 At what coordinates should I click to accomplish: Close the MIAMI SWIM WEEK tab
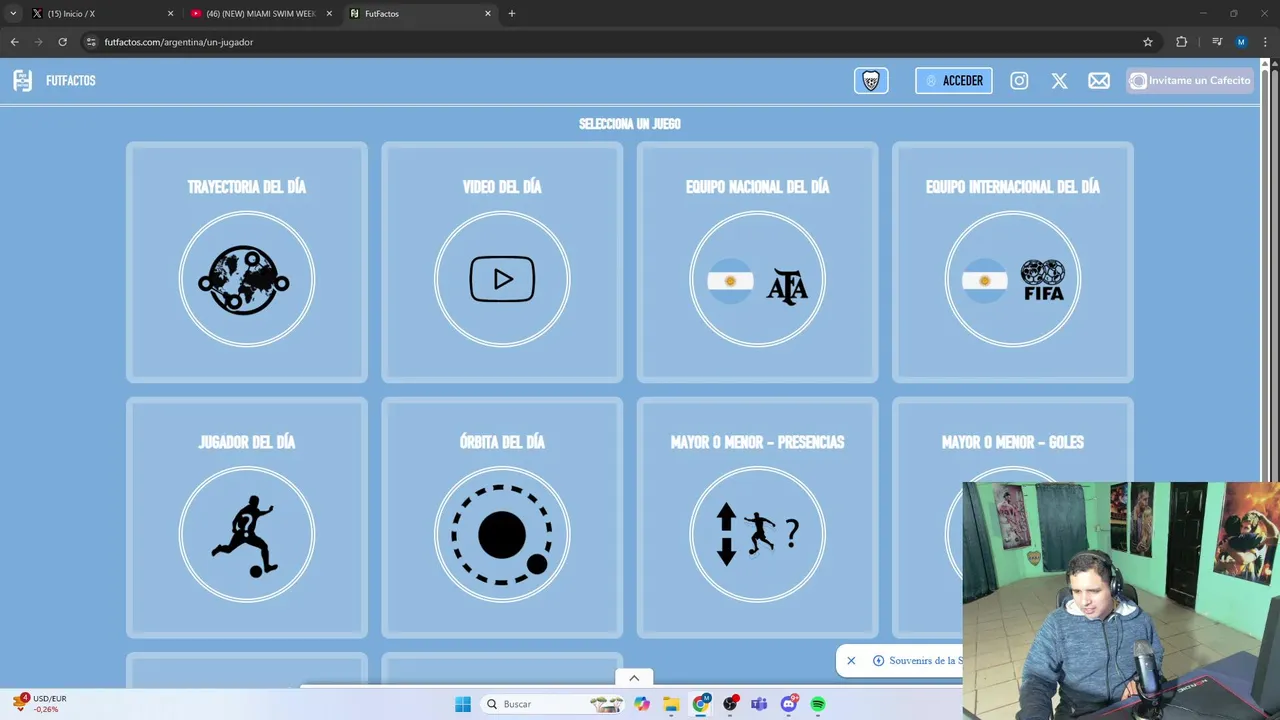329,14
